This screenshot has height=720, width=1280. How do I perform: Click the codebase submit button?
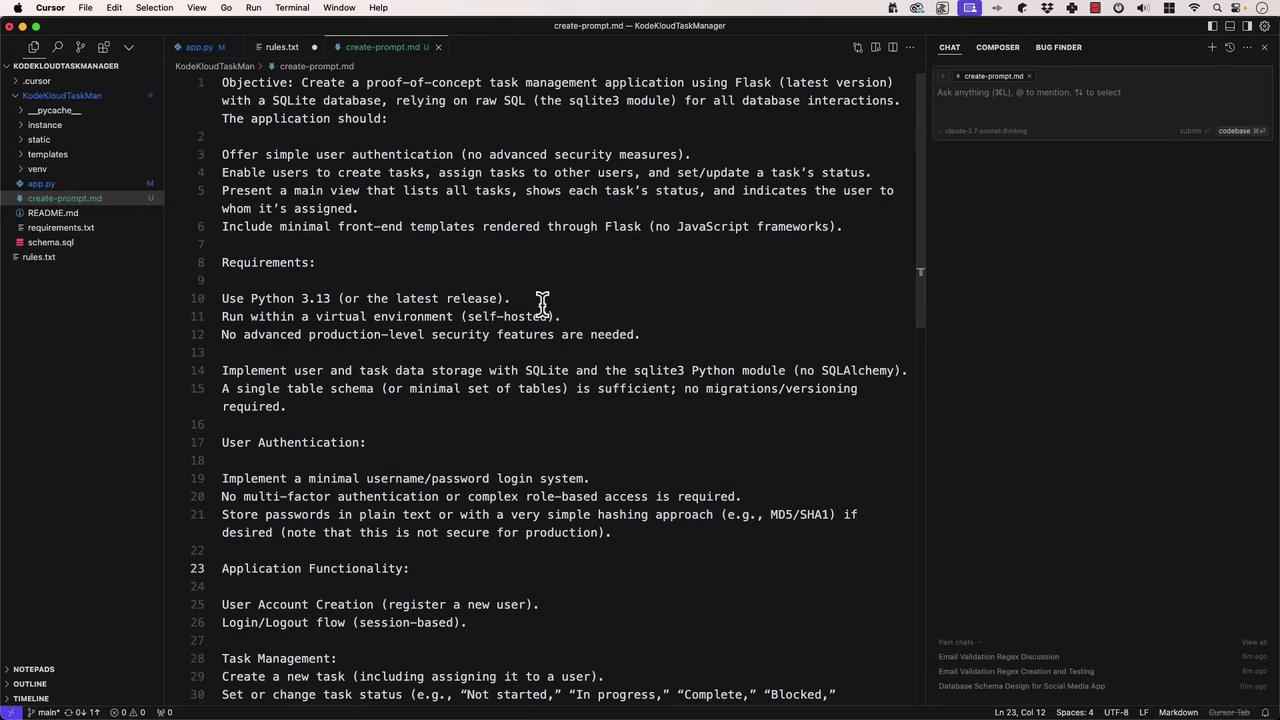[1242, 131]
